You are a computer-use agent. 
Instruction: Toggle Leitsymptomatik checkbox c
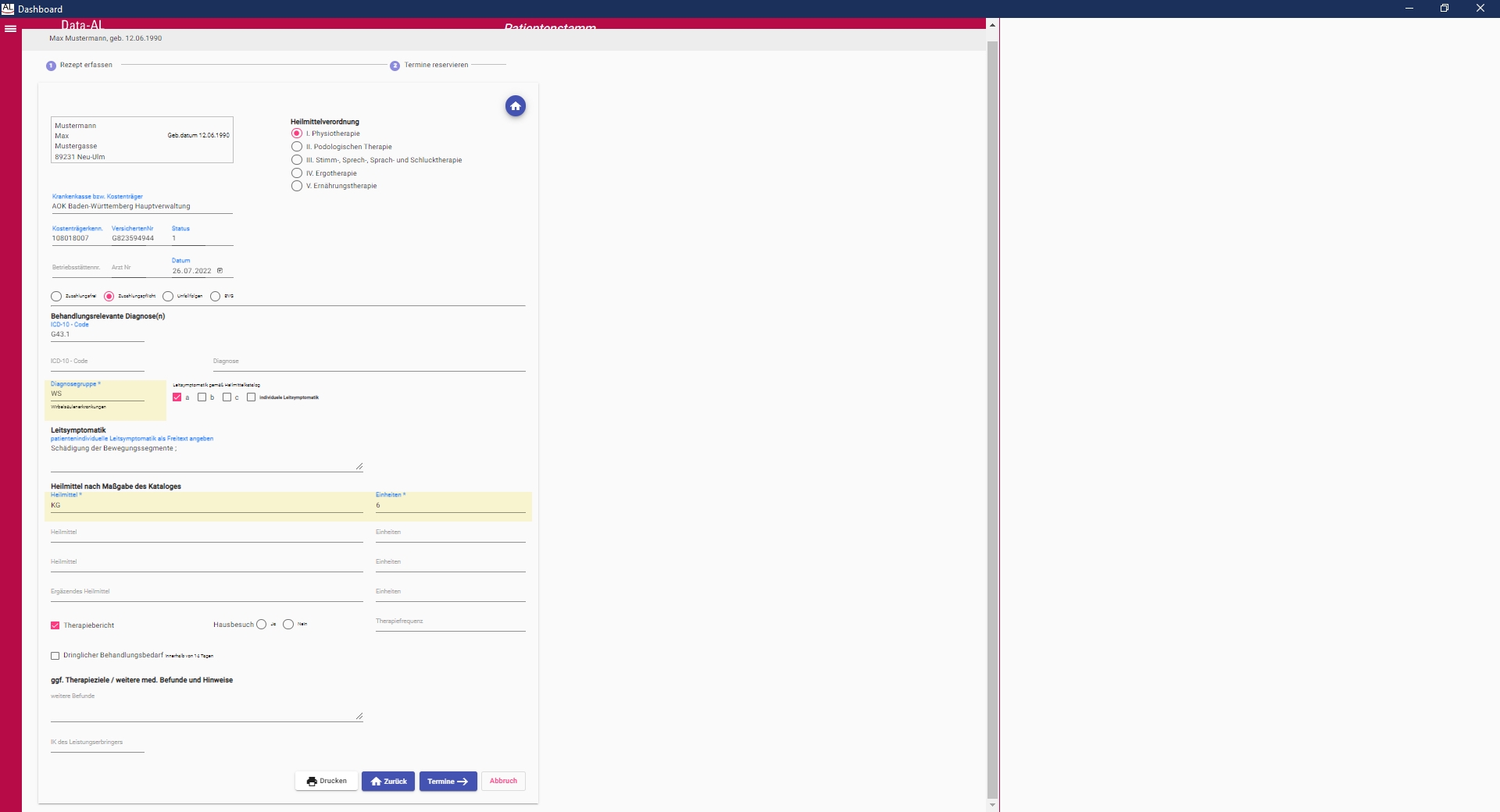click(227, 397)
